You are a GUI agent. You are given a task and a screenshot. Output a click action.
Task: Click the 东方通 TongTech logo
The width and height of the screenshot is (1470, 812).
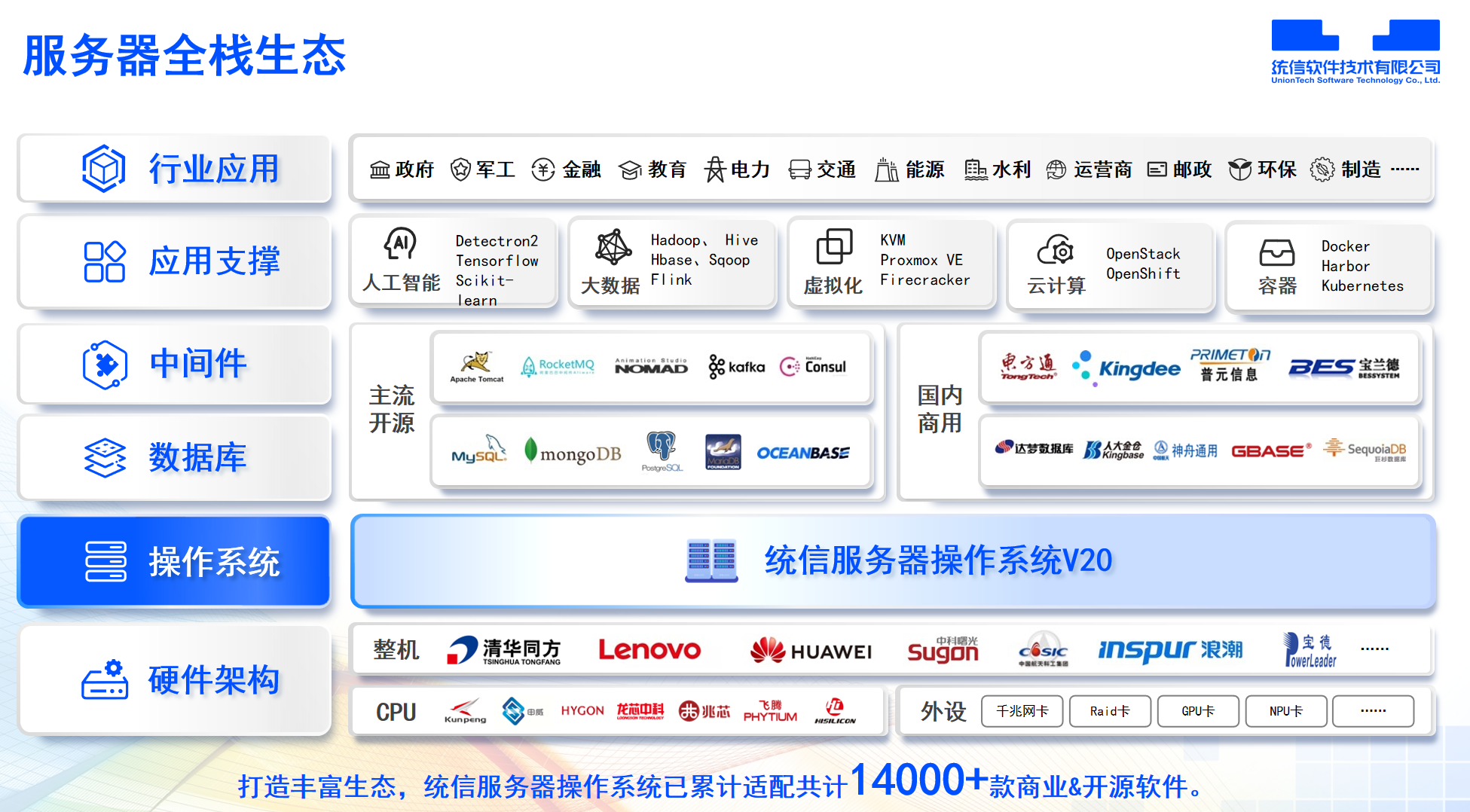coord(1028,366)
